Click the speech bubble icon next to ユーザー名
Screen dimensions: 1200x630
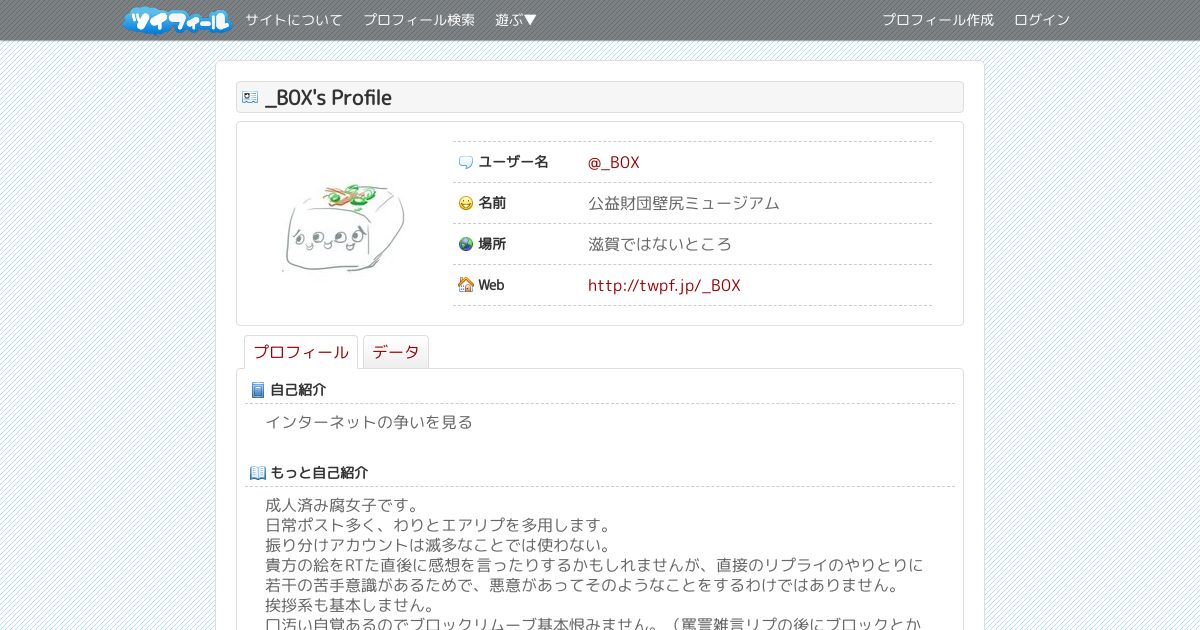tap(465, 162)
